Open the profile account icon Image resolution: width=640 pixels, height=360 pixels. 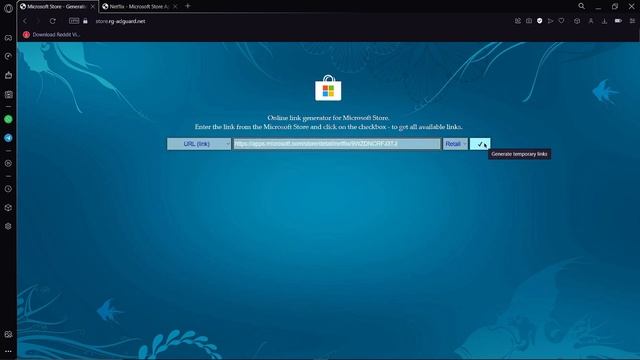pos(591,21)
